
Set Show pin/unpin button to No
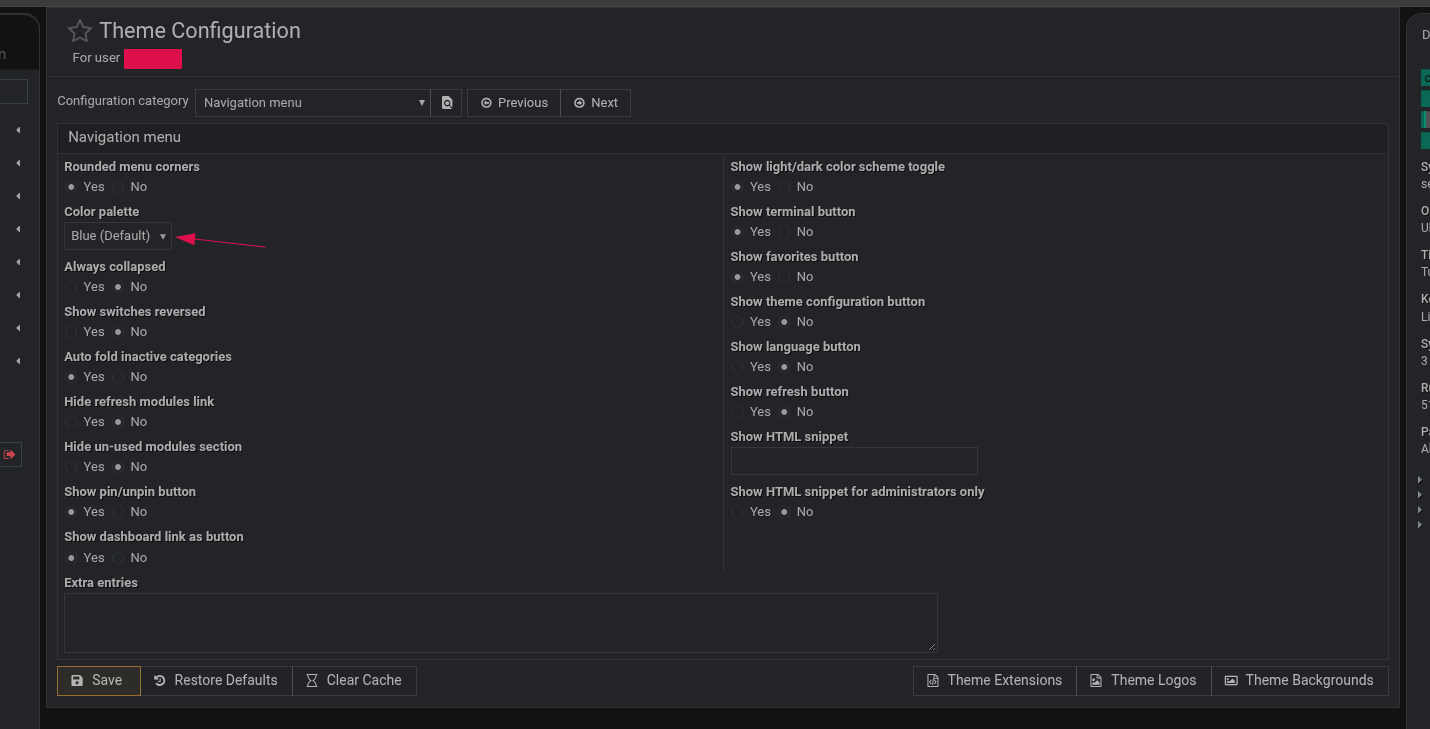click(x=118, y=512)
